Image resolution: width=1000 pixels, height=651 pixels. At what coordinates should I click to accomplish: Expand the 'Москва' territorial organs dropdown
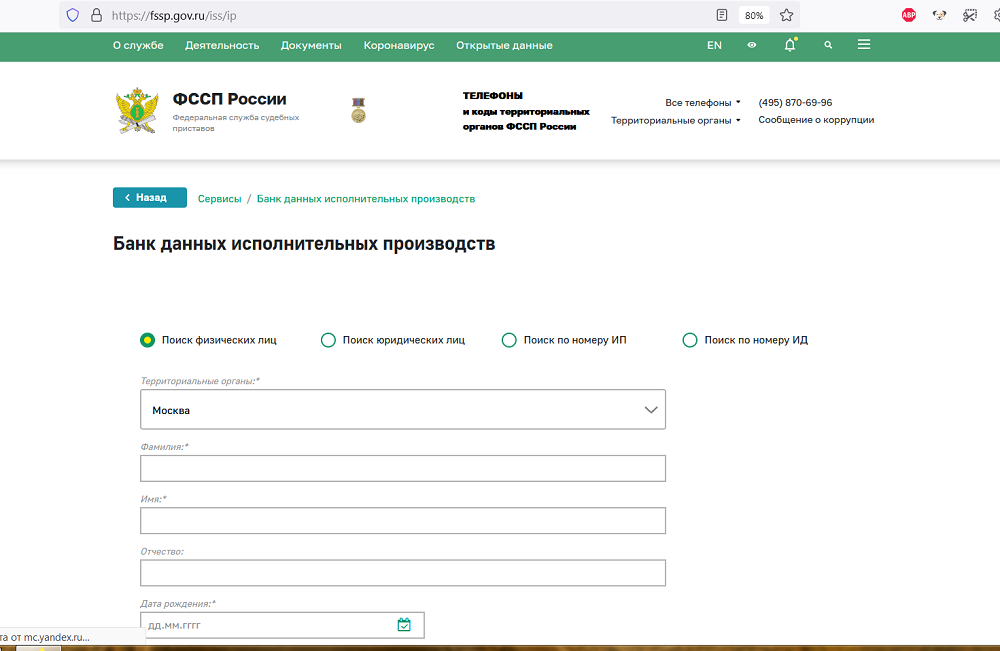(403, 410)
